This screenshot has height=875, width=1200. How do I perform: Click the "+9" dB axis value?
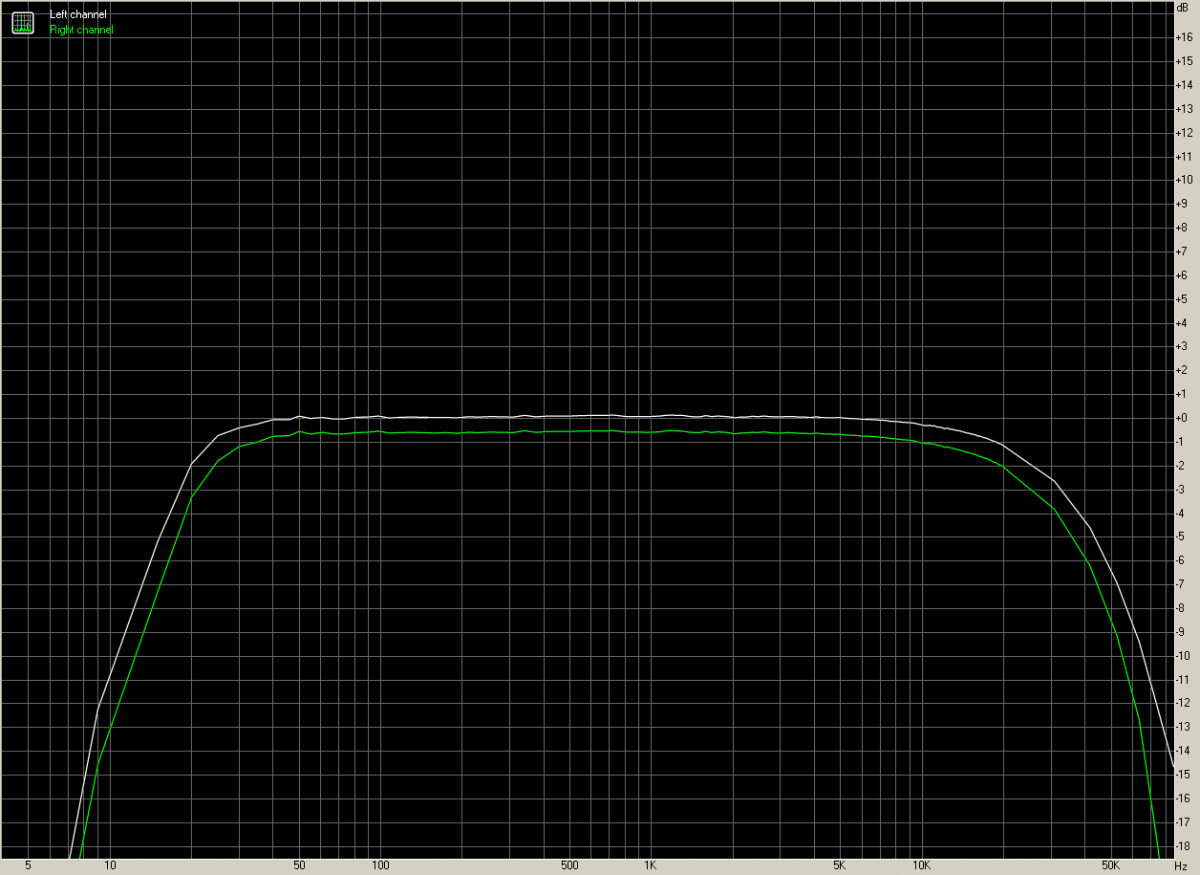[x=1183, y=204]
